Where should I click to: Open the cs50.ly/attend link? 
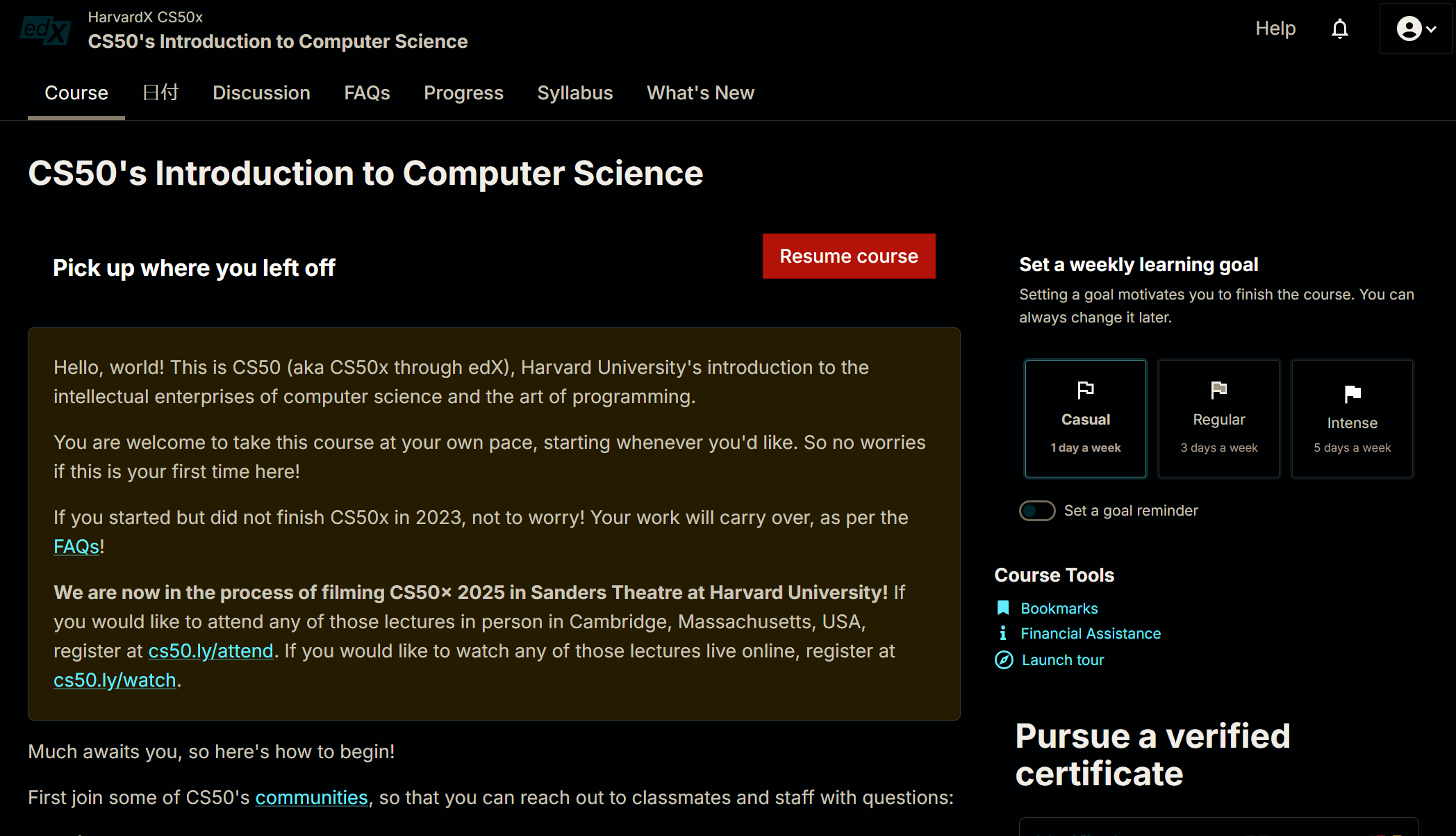pyautogui.click(x=210, y=651)
